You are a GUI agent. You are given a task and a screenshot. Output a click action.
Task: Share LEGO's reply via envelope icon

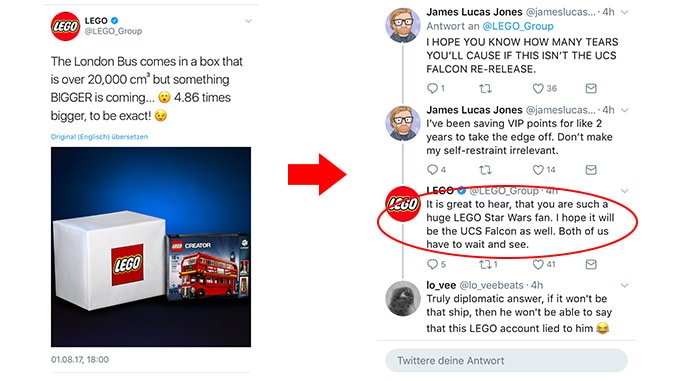pyautogui.click(x=591, y=264)
